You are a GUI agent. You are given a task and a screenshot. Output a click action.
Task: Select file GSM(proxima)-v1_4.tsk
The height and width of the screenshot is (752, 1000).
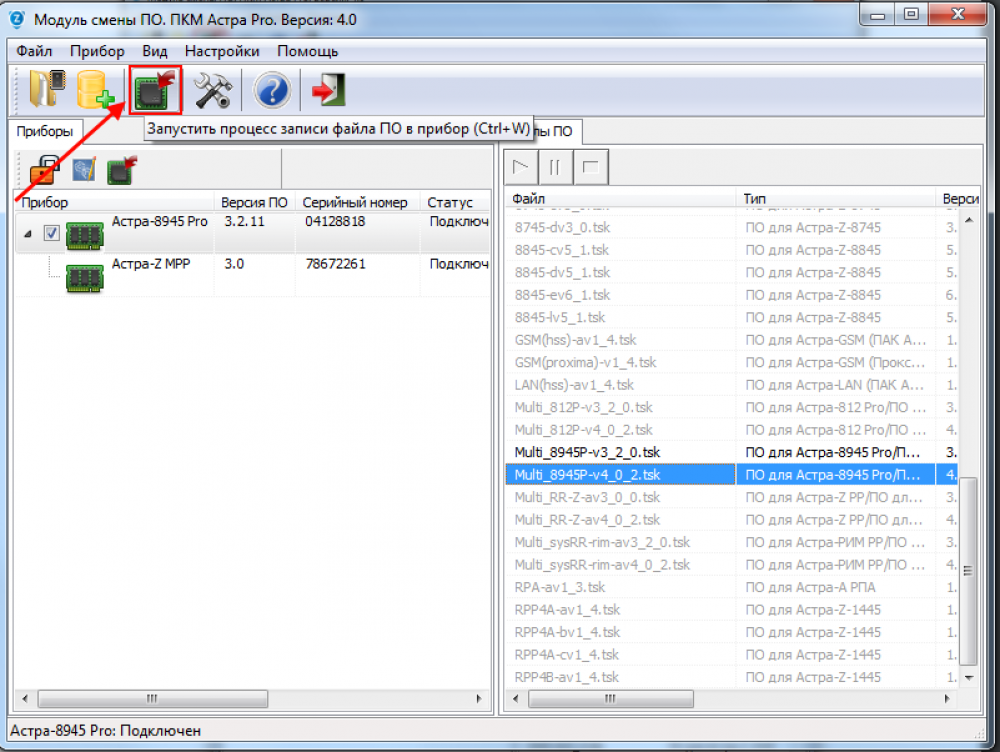pyautogui.click(x=585, y=362)
